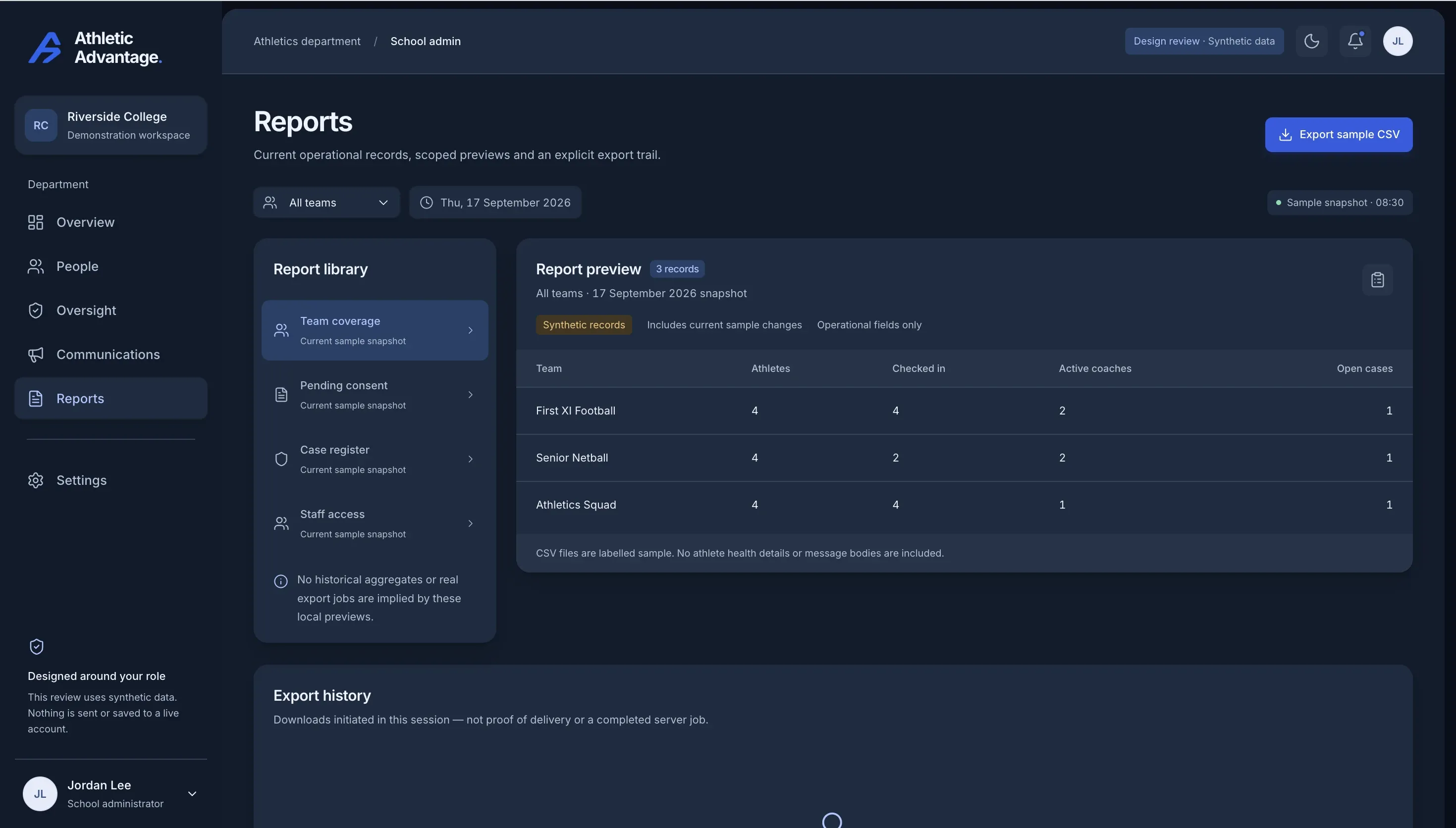Select the Pending consent report
The height and width of the screenshot is (828, 1456).
pyautogui.click(x=375, y=395)
